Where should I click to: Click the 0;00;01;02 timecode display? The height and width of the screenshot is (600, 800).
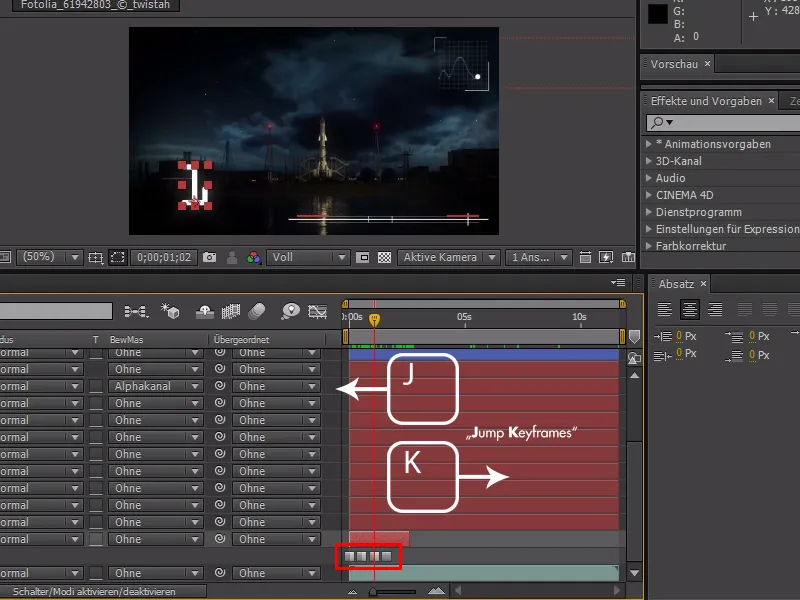pyautogui.click(x=164, y=257)
